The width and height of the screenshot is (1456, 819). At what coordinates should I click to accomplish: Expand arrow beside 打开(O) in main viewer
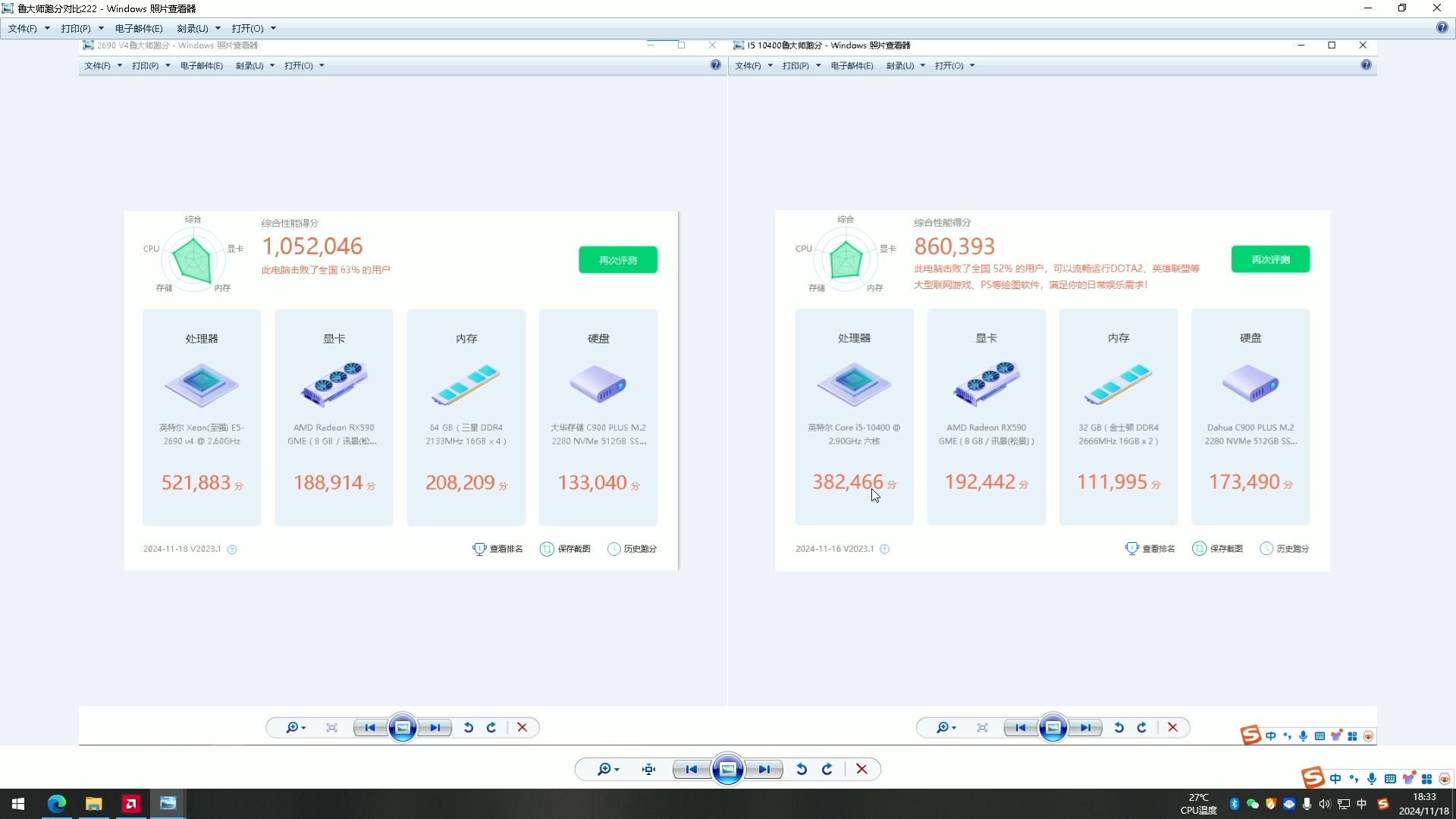(273, 28)
